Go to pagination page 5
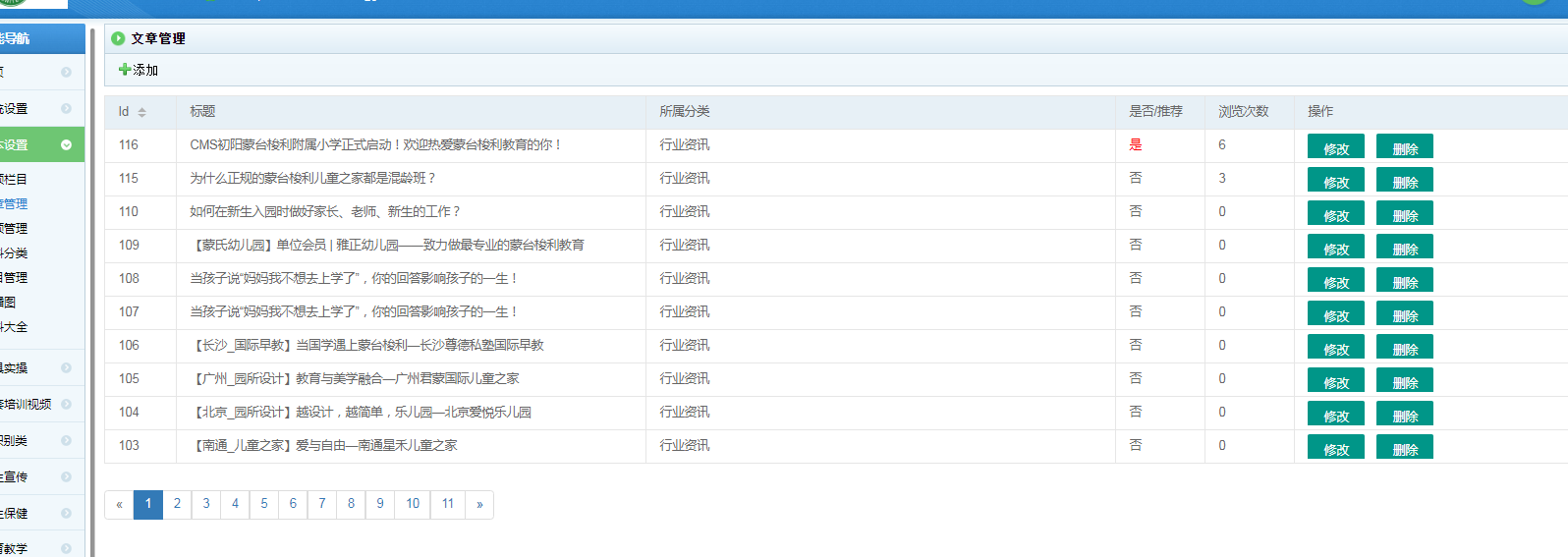The width and height of the screenshot is (1568, 557). coord(264,504)
